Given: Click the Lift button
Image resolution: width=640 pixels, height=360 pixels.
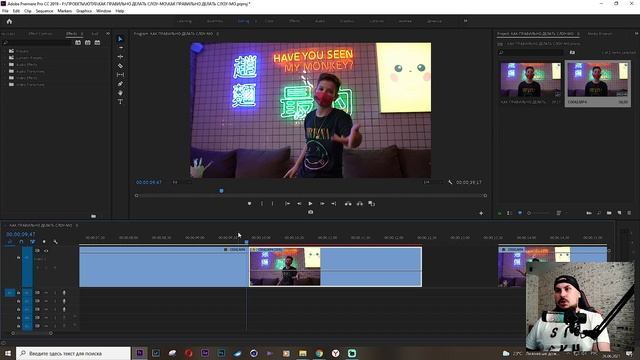Looking at the screenshot, I should click(348, 204).
